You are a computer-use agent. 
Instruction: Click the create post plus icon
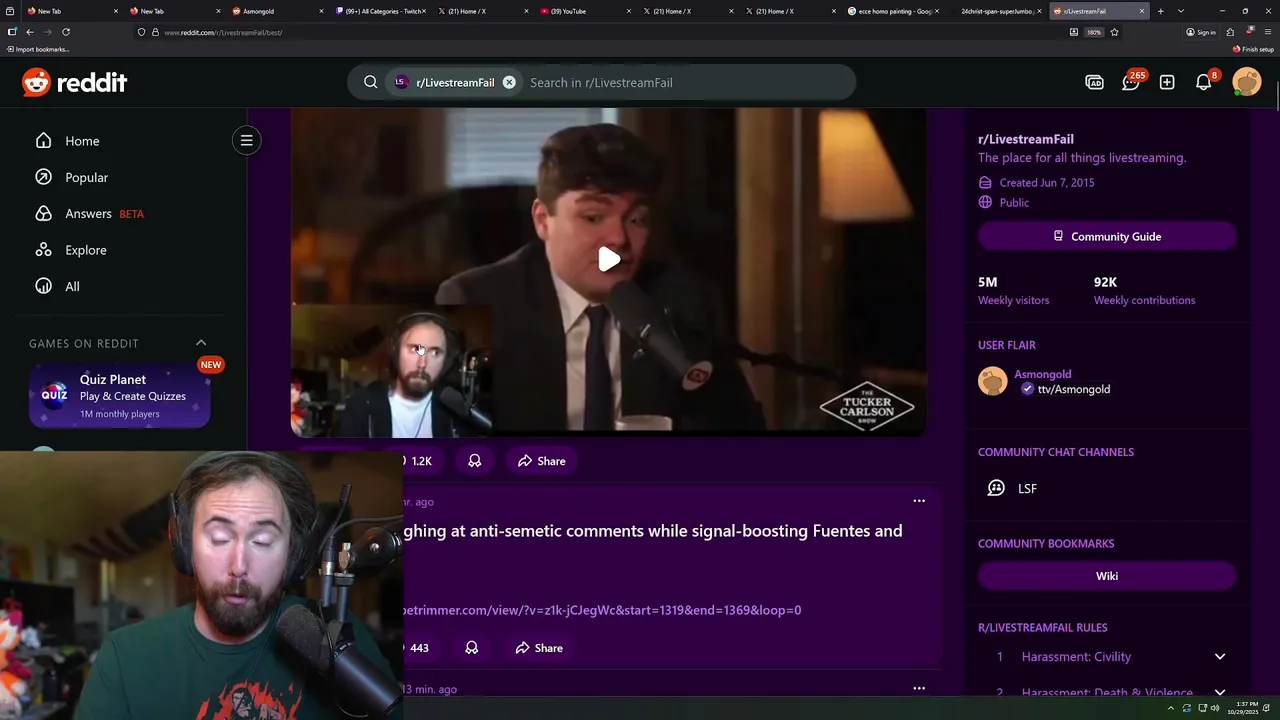1167,82
